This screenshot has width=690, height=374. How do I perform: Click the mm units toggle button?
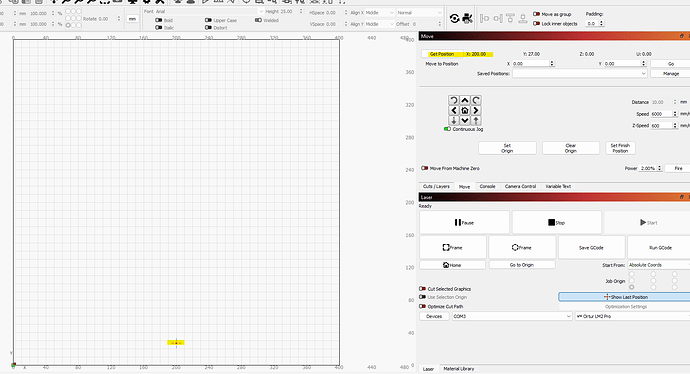click(x=132, y=19)
